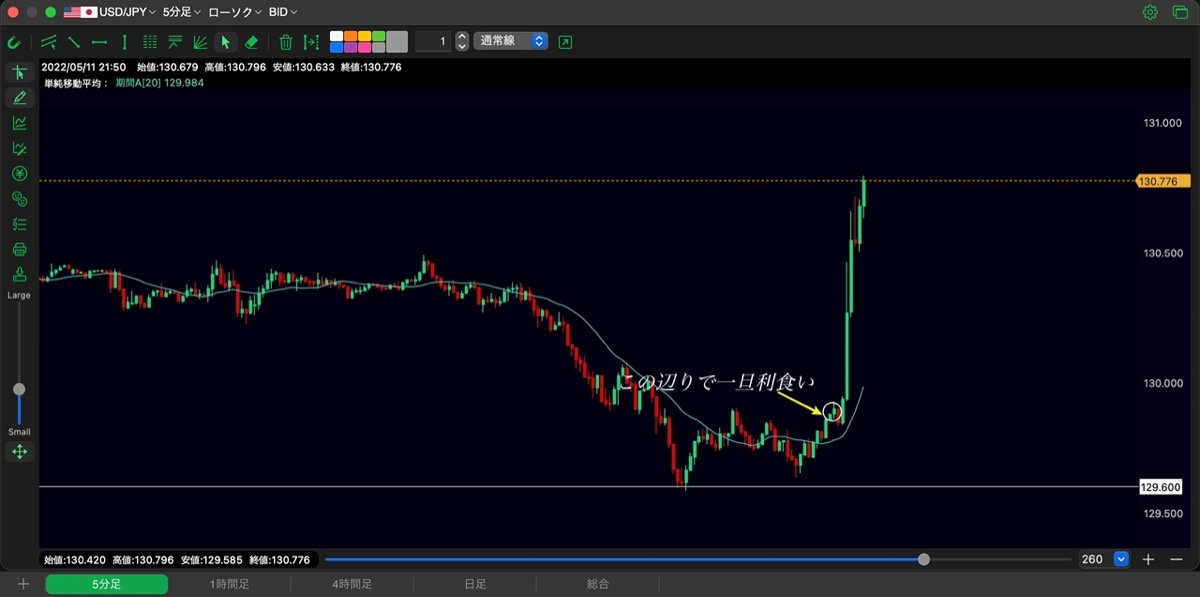Image resolution: width=1200 pixels, height=597 pixels.
Task: Click the line width stepper arrows
Action: point(461,41)
